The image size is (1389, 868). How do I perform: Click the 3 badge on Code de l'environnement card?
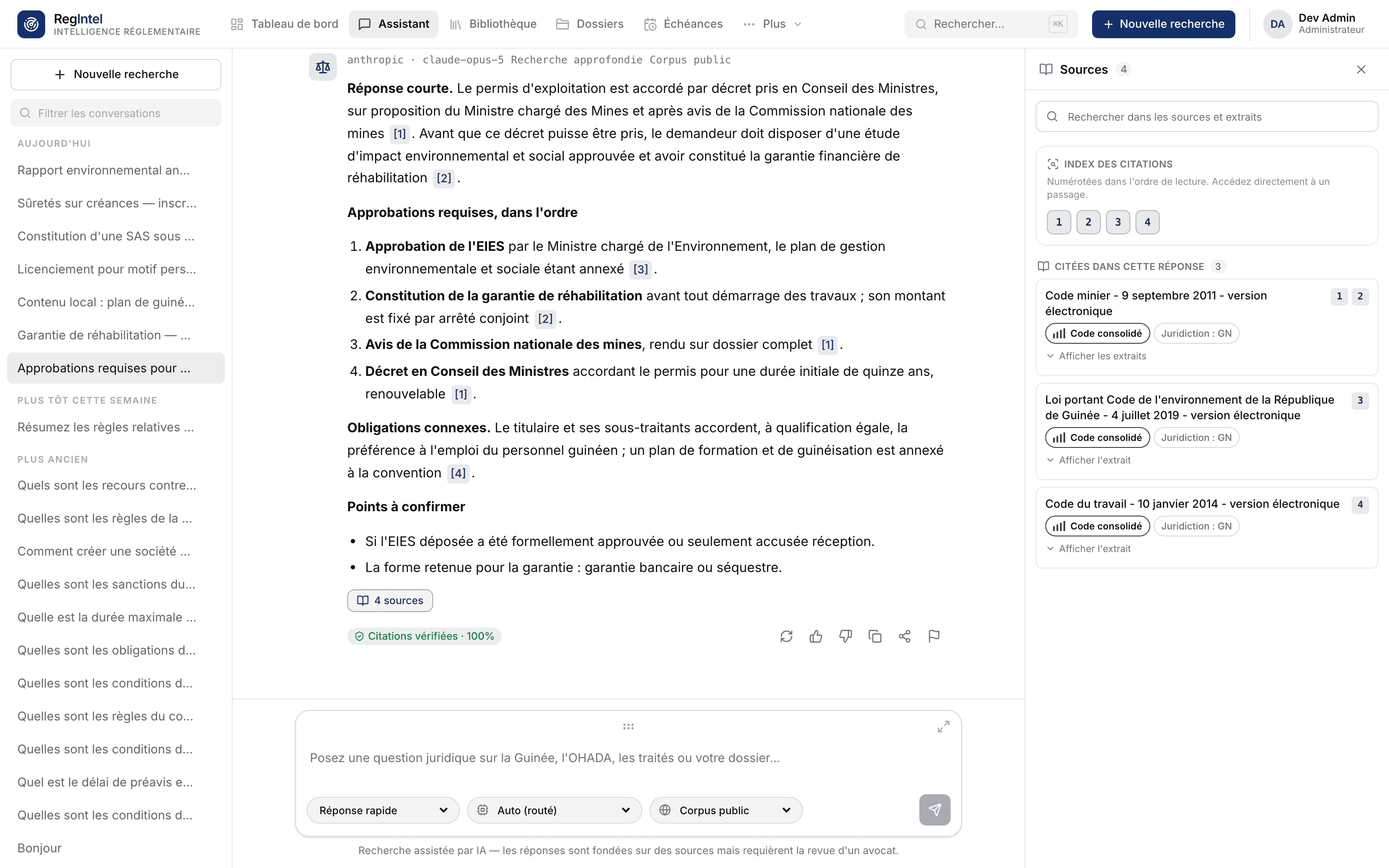pos(1360,401)
